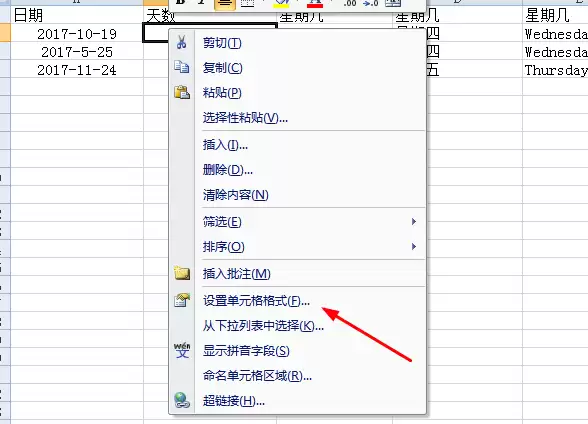Select 删除(D)... menu entry
Screen dimensions: 588x424
pos(228,170)
